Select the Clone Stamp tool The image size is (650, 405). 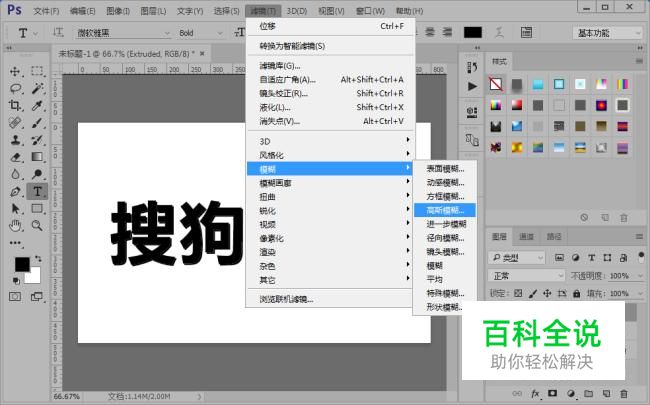pos(15,140)
